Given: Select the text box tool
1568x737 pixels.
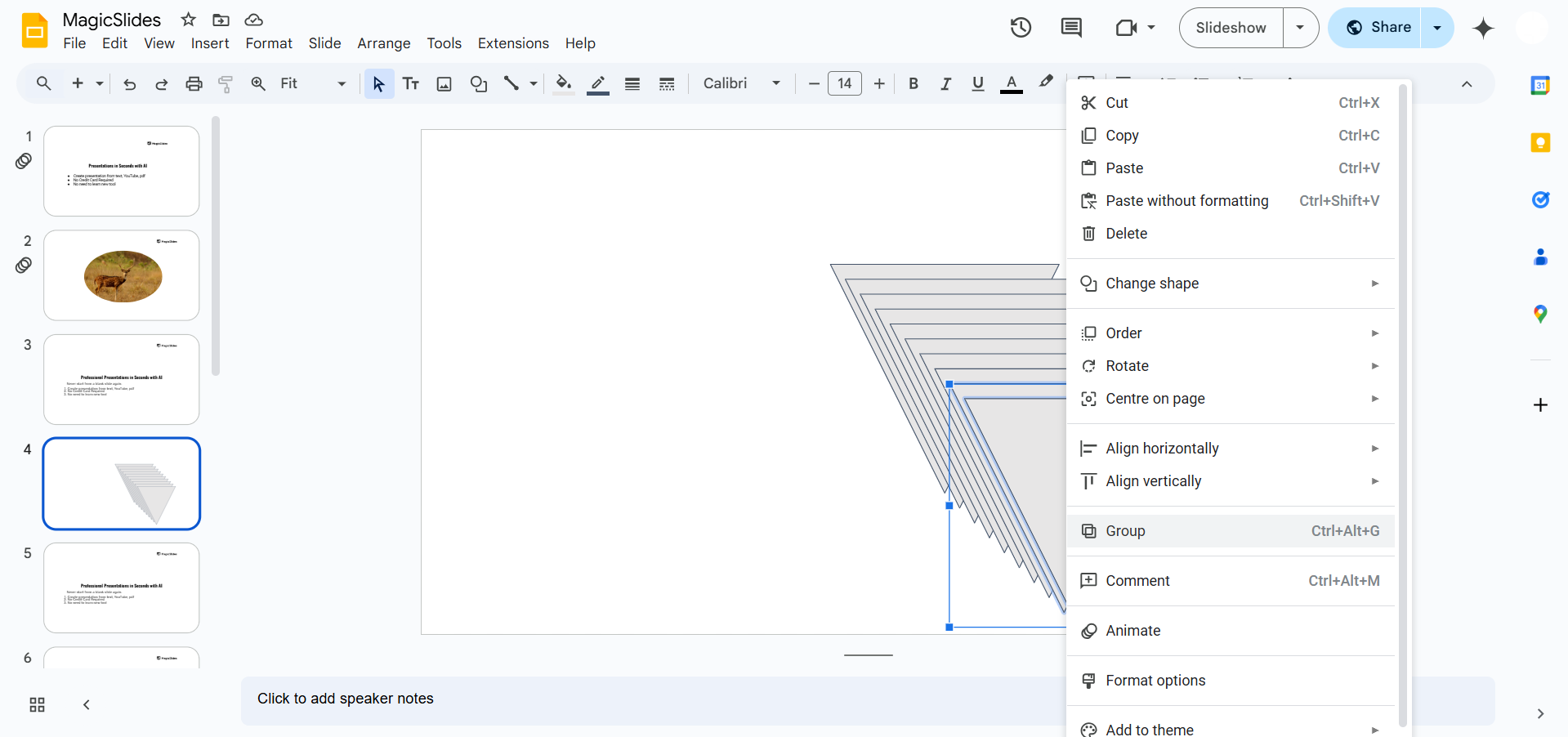Looking at the screenshot, I should tap(411, 83).
